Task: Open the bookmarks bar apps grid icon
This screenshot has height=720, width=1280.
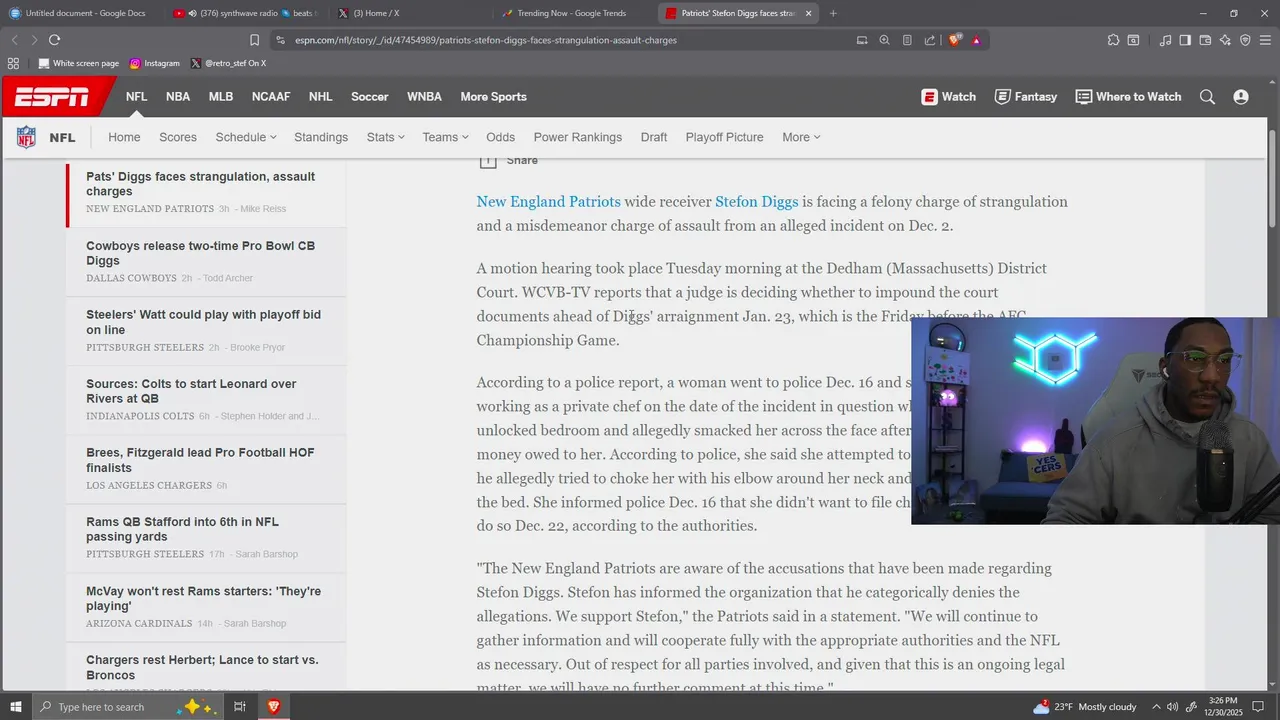Action: click(13, 63)
